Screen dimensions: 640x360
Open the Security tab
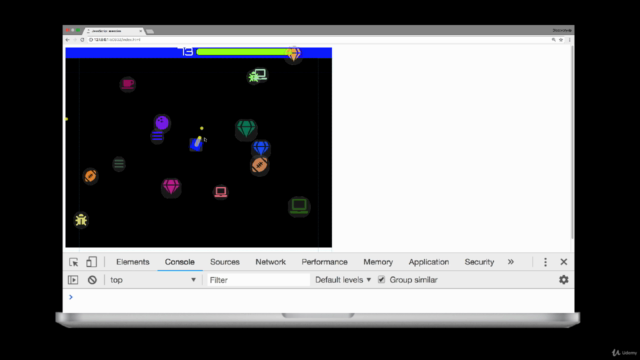point(479,262)
